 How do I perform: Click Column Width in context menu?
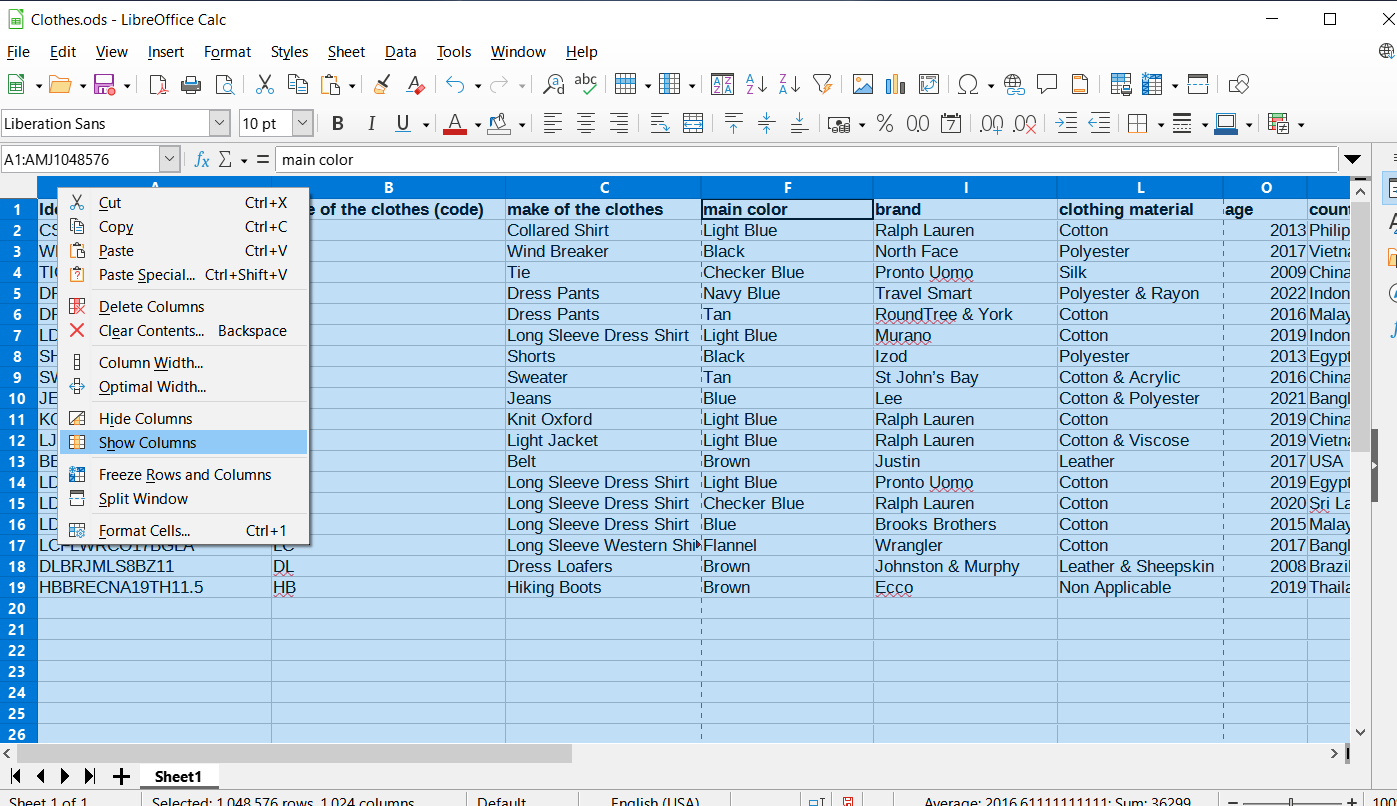[x=184, y=363]
